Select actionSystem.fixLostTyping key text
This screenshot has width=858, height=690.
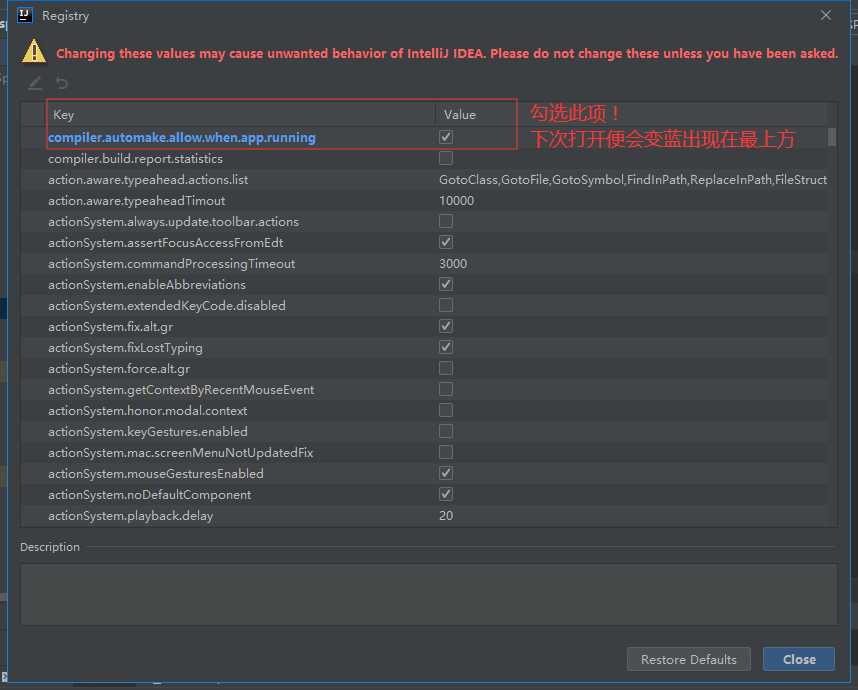click(x=125, y=347)
